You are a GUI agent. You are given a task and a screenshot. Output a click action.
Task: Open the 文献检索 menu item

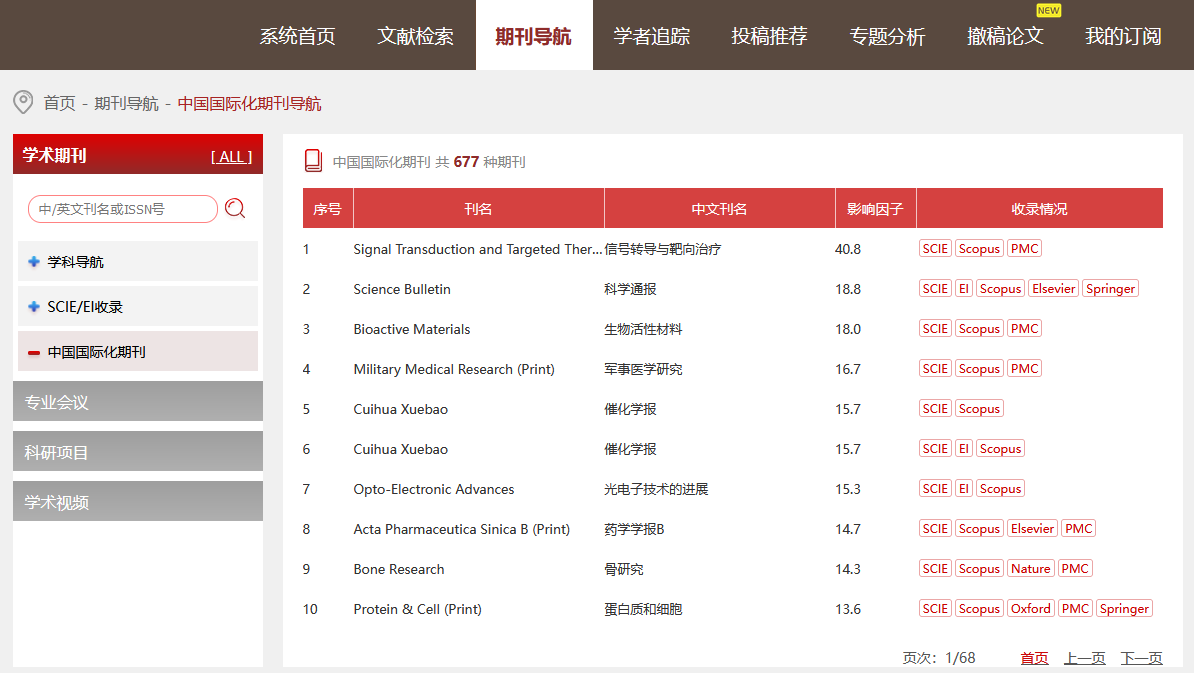coord(415,36)
